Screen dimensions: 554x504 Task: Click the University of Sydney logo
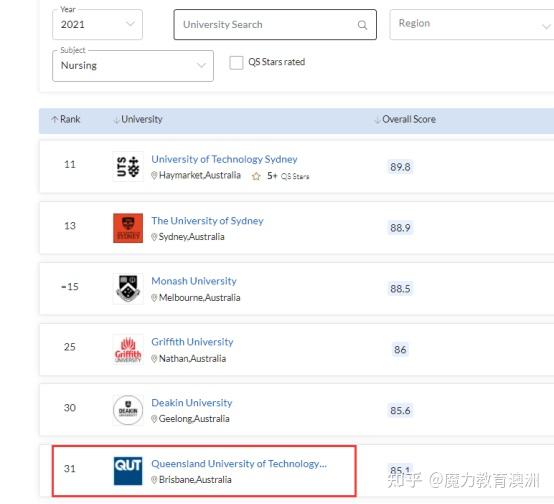[128, 228]
